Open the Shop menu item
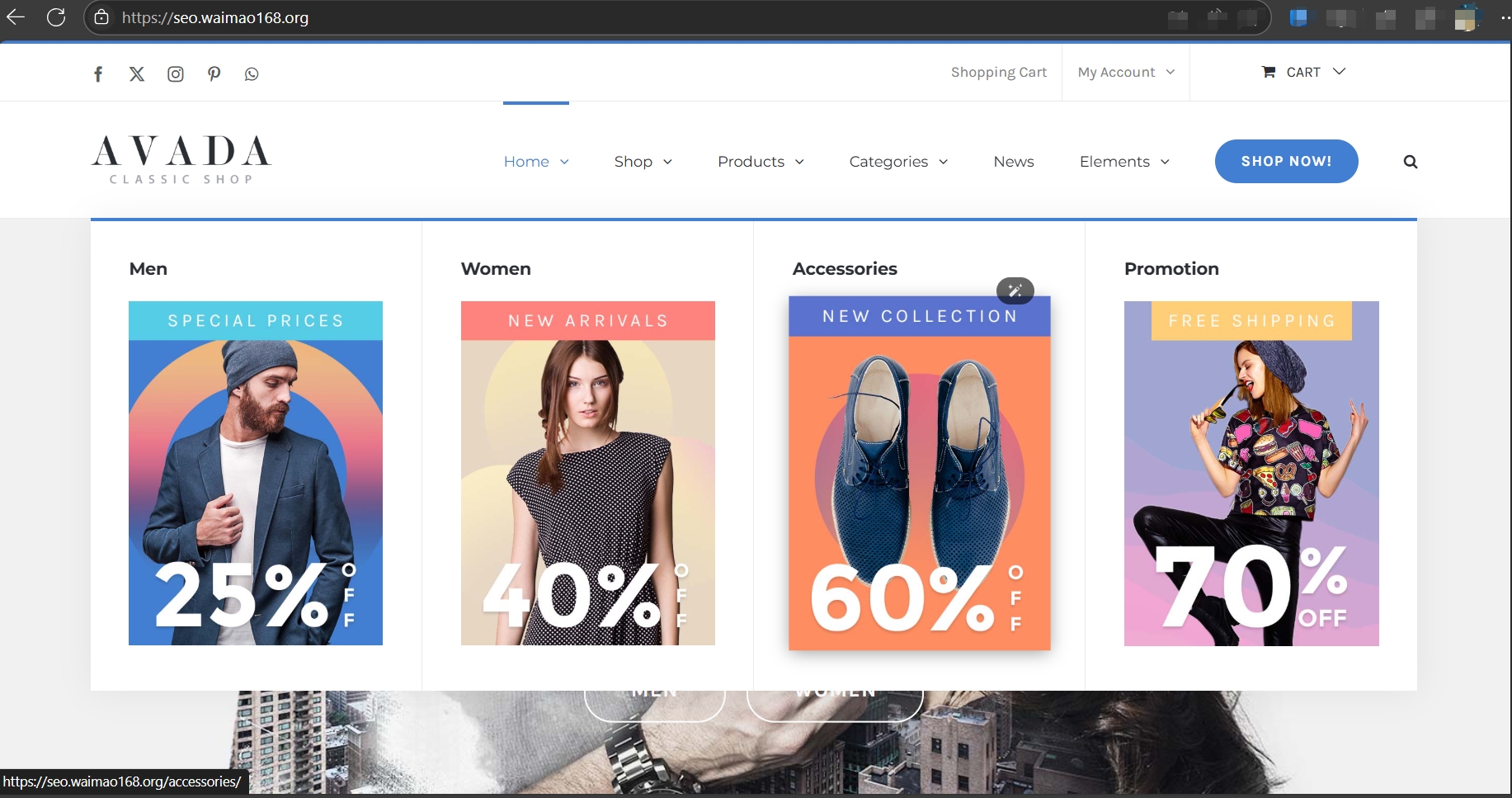The width and height of the screenshot is (1512, 798). point(633,162)
